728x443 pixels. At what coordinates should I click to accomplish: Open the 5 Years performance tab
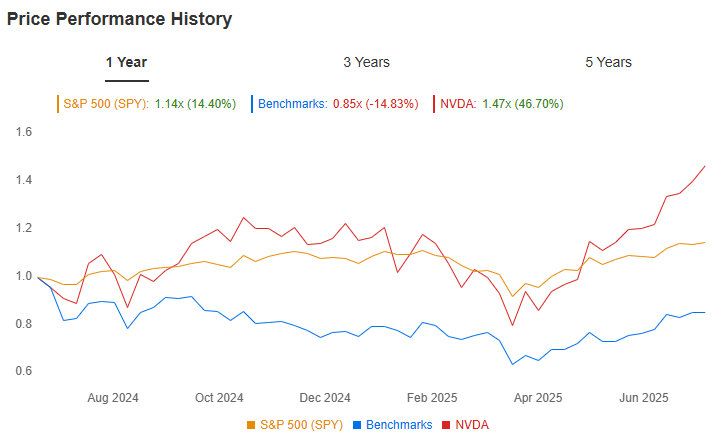pyautogui.click(x=608, y=62)
